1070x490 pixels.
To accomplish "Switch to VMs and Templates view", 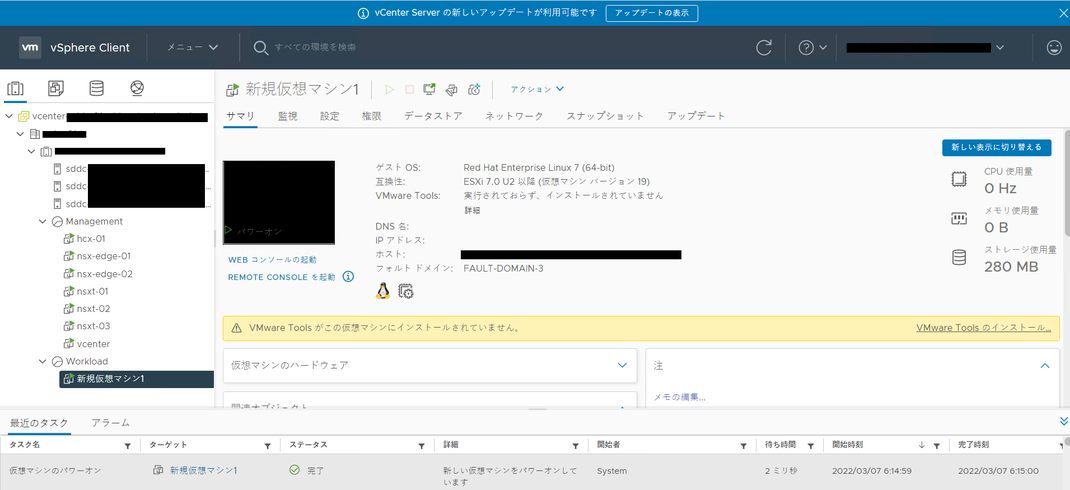I will (55, 88).
